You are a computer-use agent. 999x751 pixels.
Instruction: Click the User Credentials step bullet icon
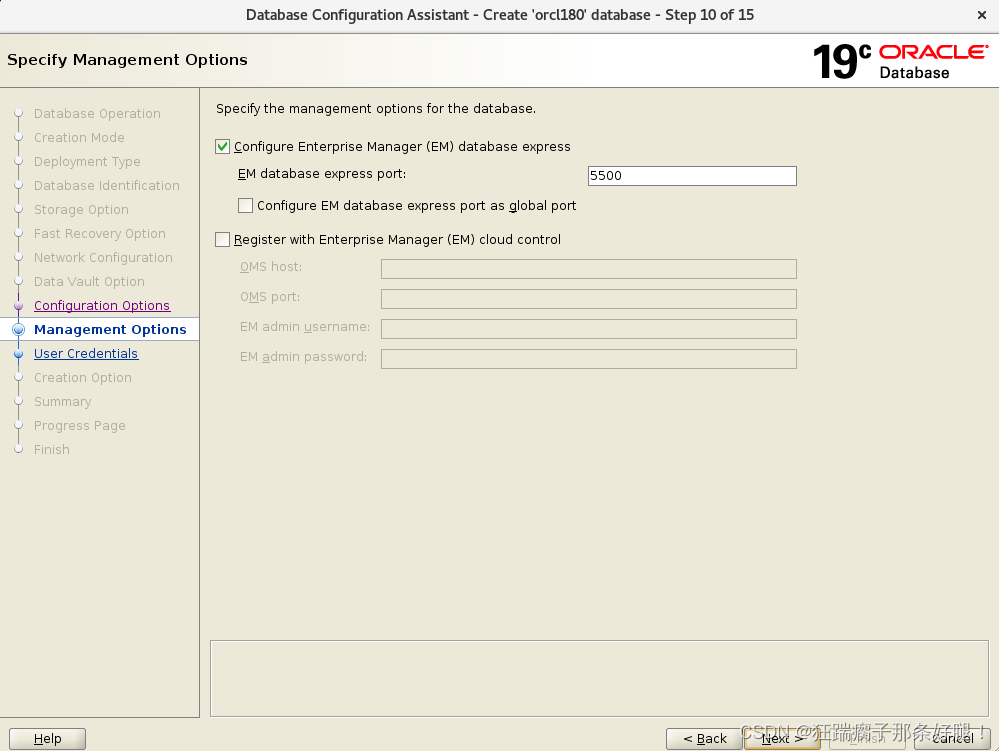click(18, 354)
